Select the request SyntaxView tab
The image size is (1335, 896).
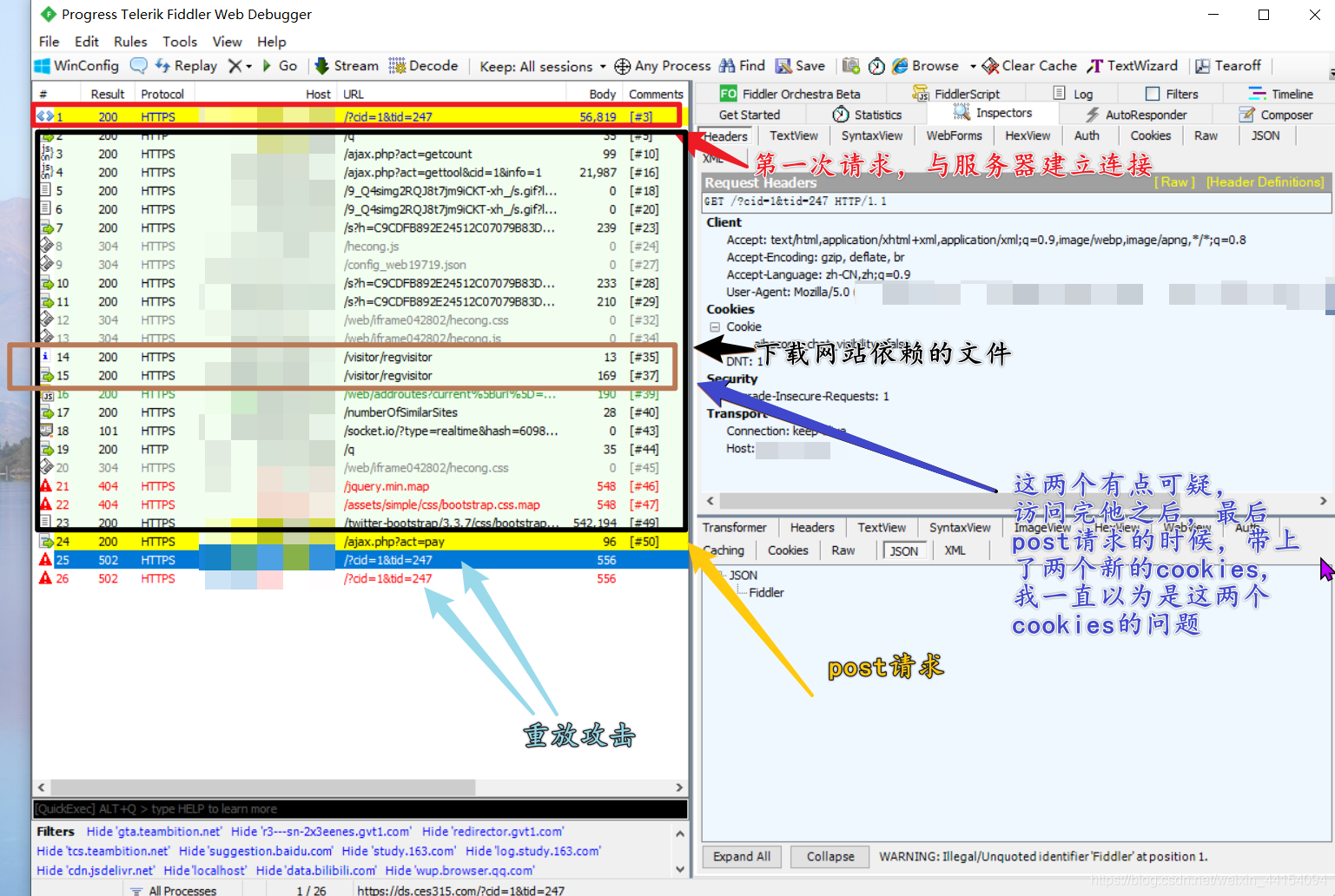click(872, 135)
